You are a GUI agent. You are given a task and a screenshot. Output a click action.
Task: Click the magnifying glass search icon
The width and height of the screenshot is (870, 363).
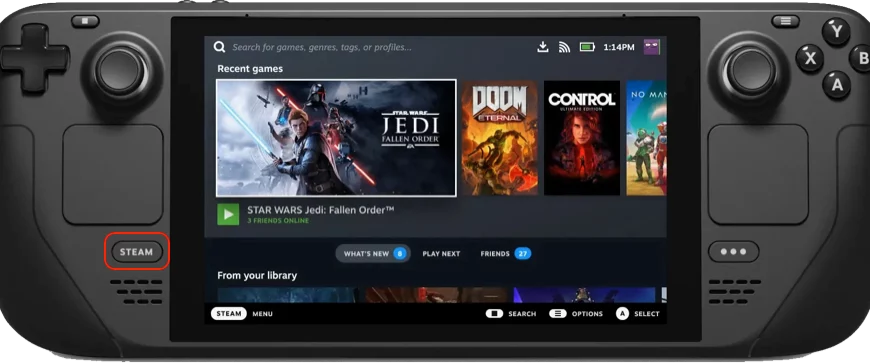(220, 47)
